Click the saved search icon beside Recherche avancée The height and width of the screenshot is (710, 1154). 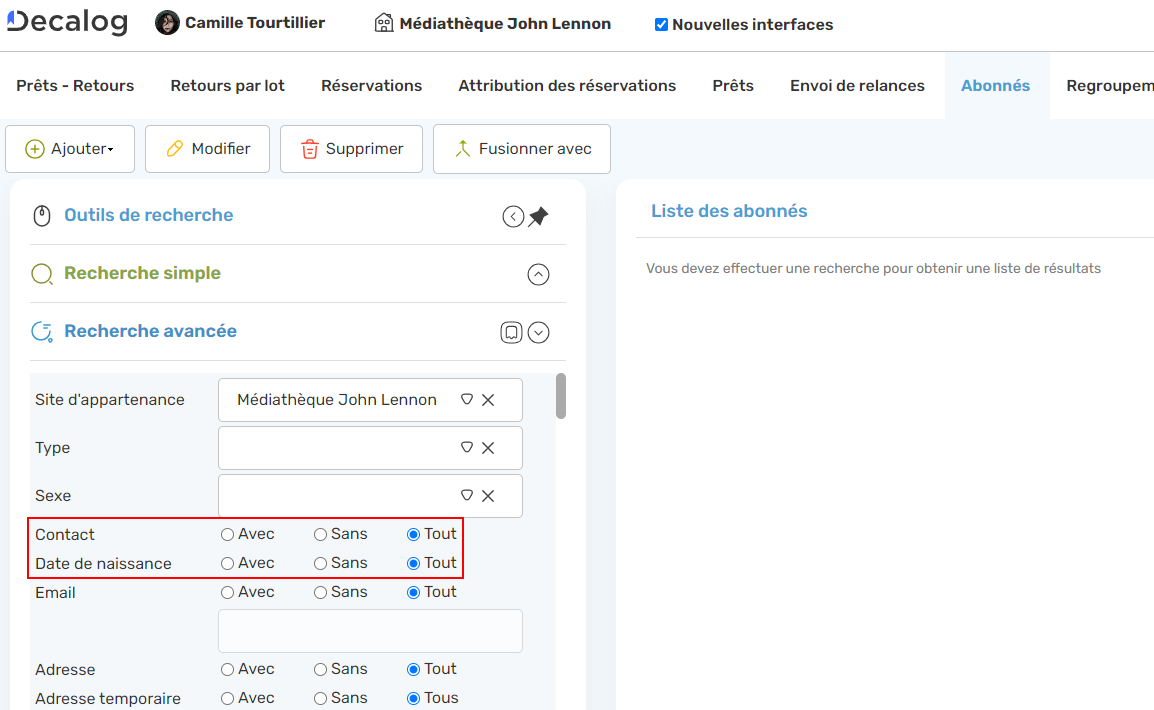point(511,332)
